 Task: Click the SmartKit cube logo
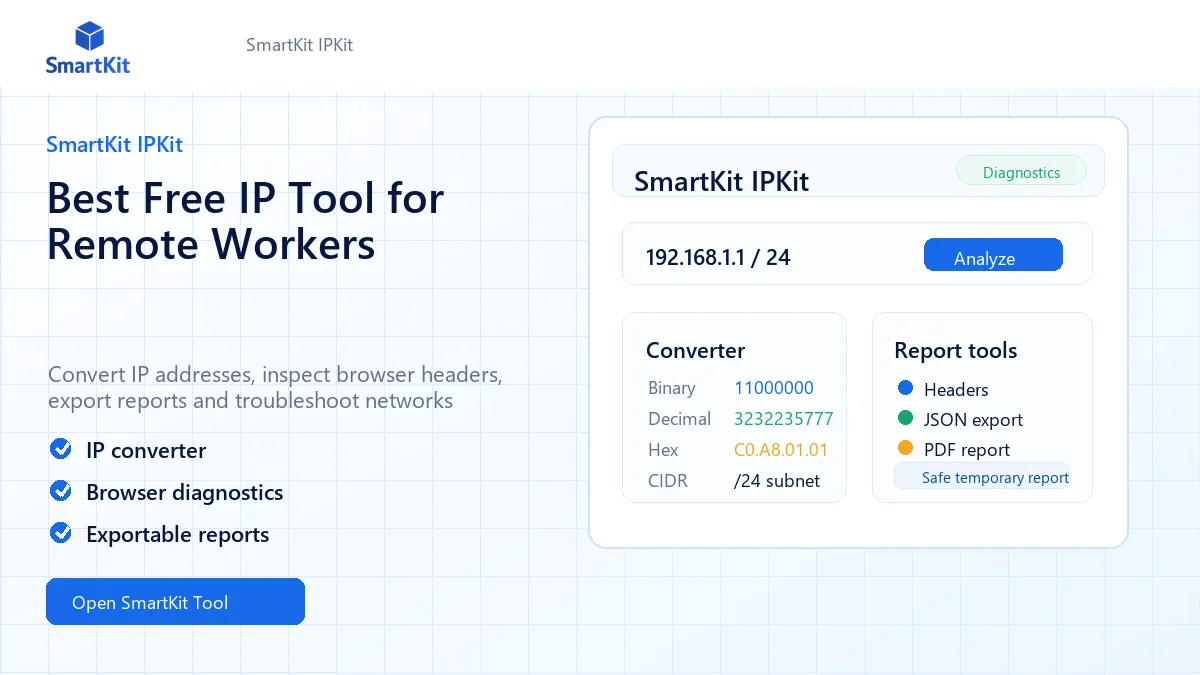coord(89,37)
